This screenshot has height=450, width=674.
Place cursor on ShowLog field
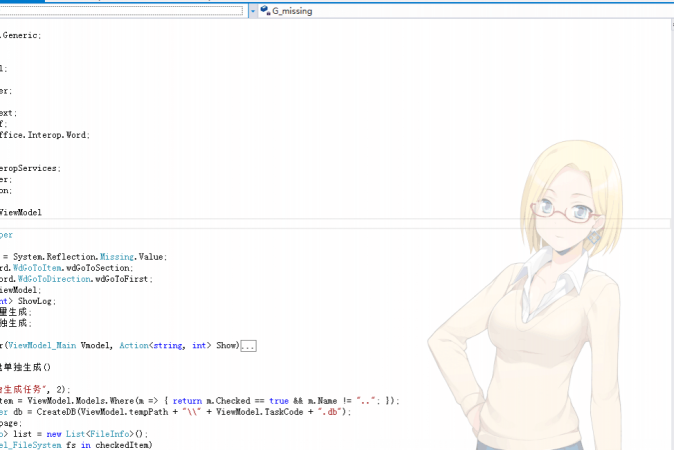pyautogui.click(x=35, y=301)
